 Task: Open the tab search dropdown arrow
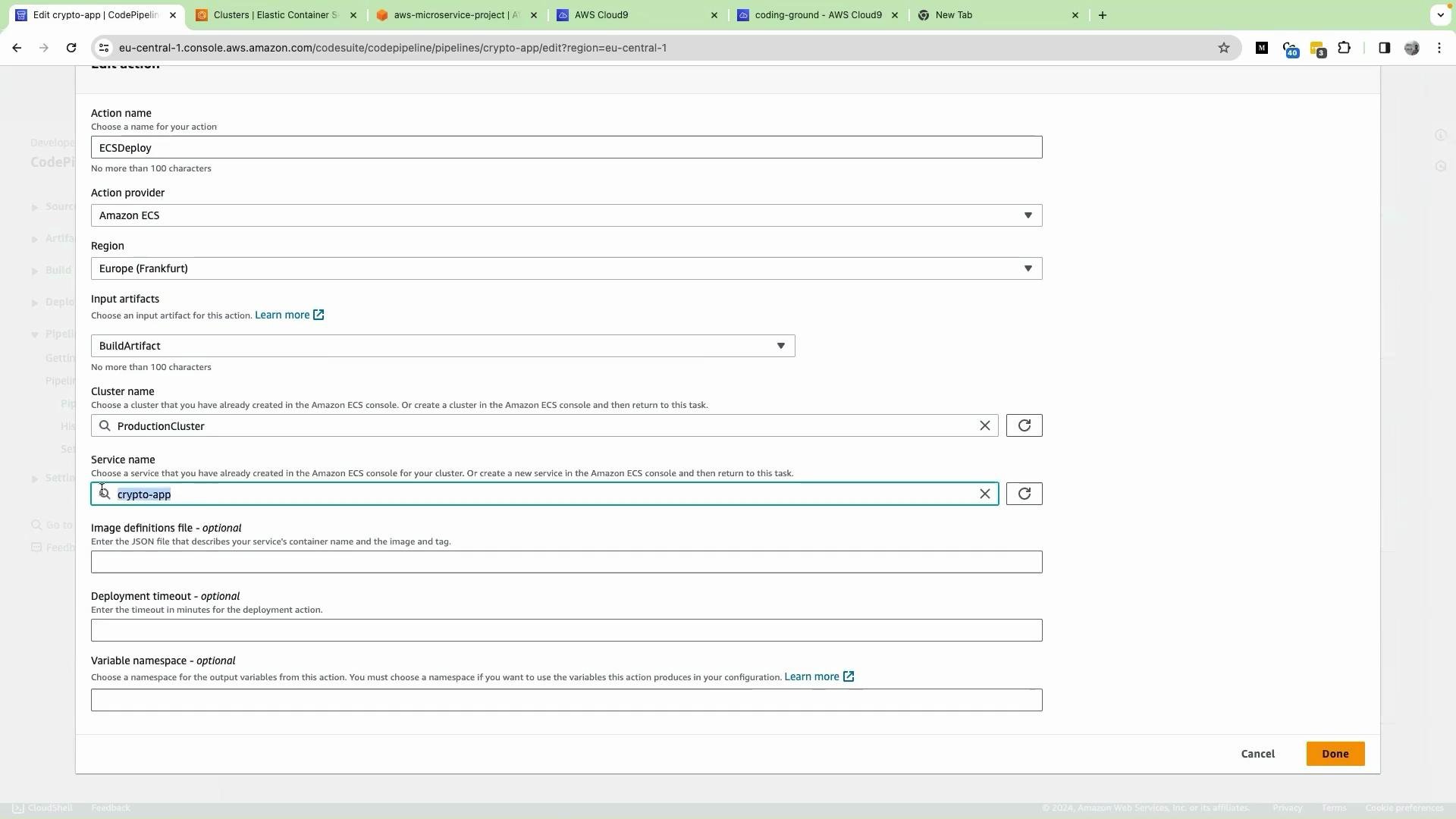point(1440,15)
